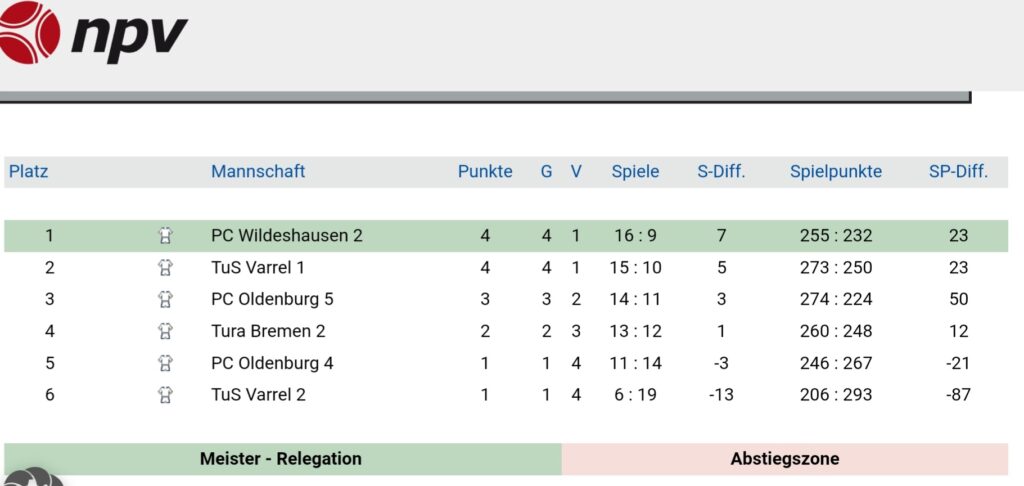
Task: Click the Meister - Relegation legend
Action: coord(283,459)
